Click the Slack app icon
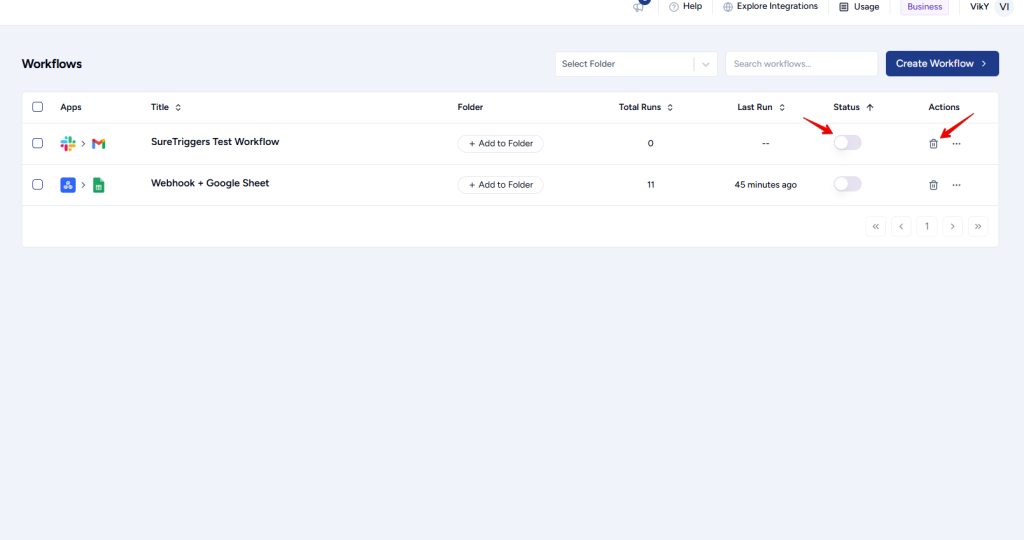1024x540 pixels. coord(68,144)
